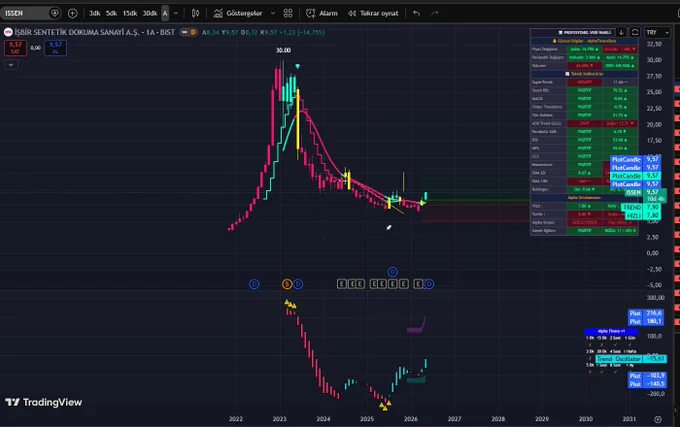Switch to the 3dk interval
This screenshot has height=427, width=680.
[x=95, y=13]
